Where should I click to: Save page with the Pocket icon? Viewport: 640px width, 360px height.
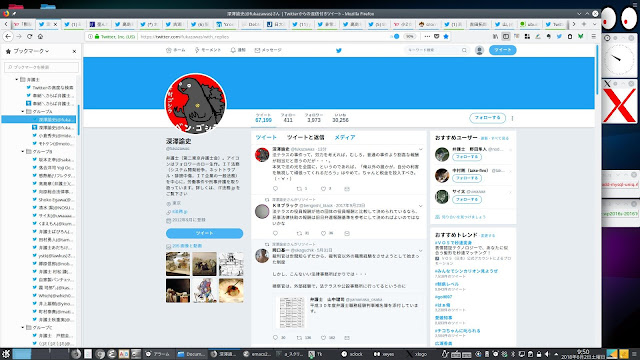coord(436,36)
